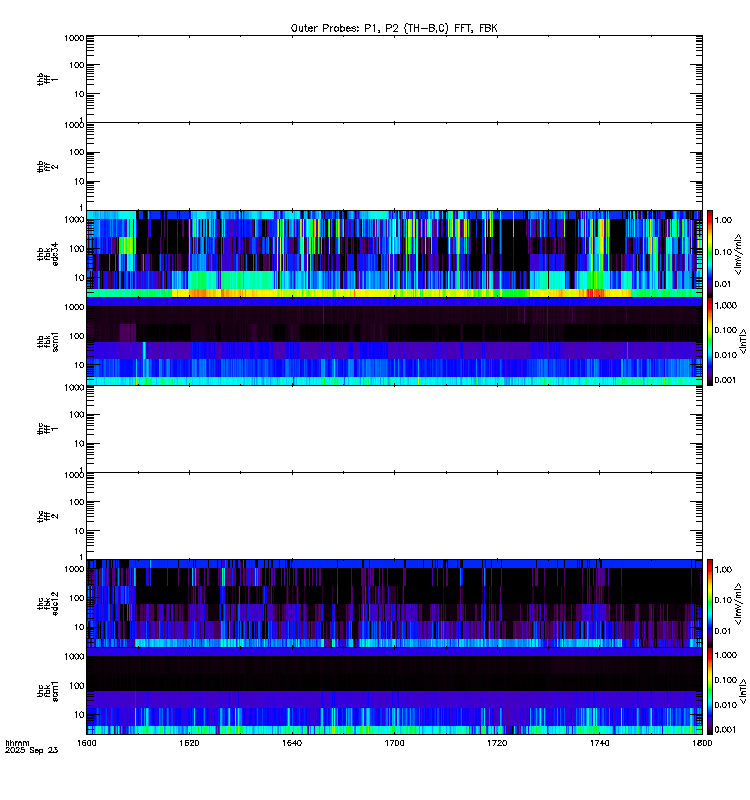Click the '10' y-axis tick of thb fbk scm1 panel
750x800 pixels.
point(79,365)
